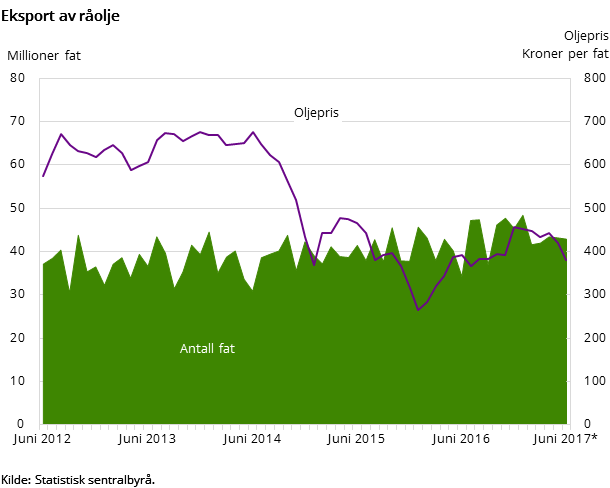Viewport: 610px width, 488px height.
Task: Click the Kroner per fat unit label
Action: click(564, 54)
